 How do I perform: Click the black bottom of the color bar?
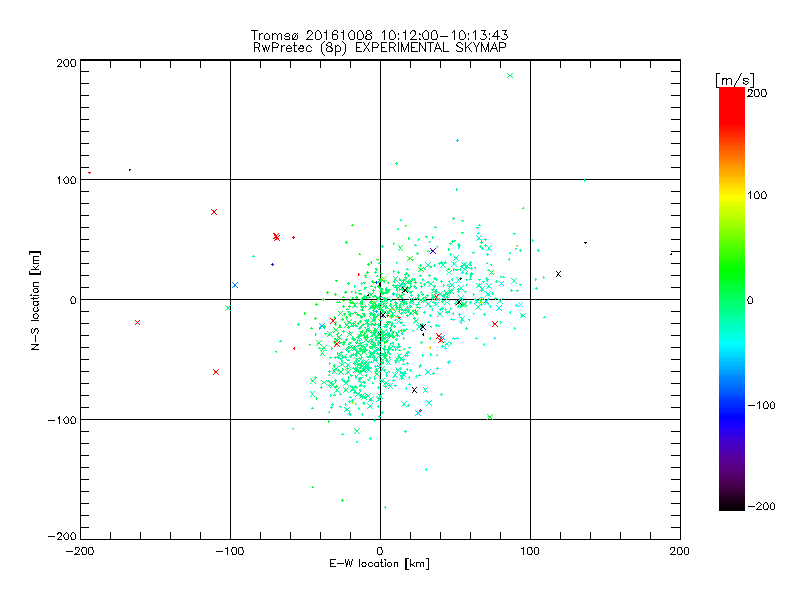tap(732, 503)
